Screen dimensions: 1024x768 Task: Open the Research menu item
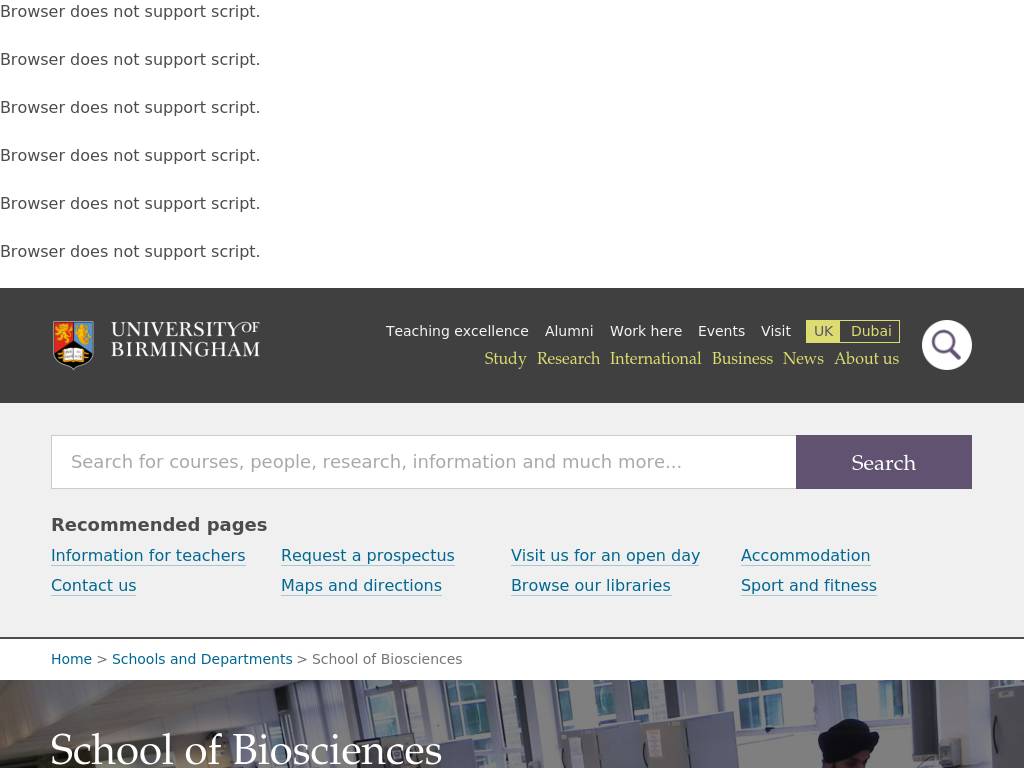click(568, 359)
